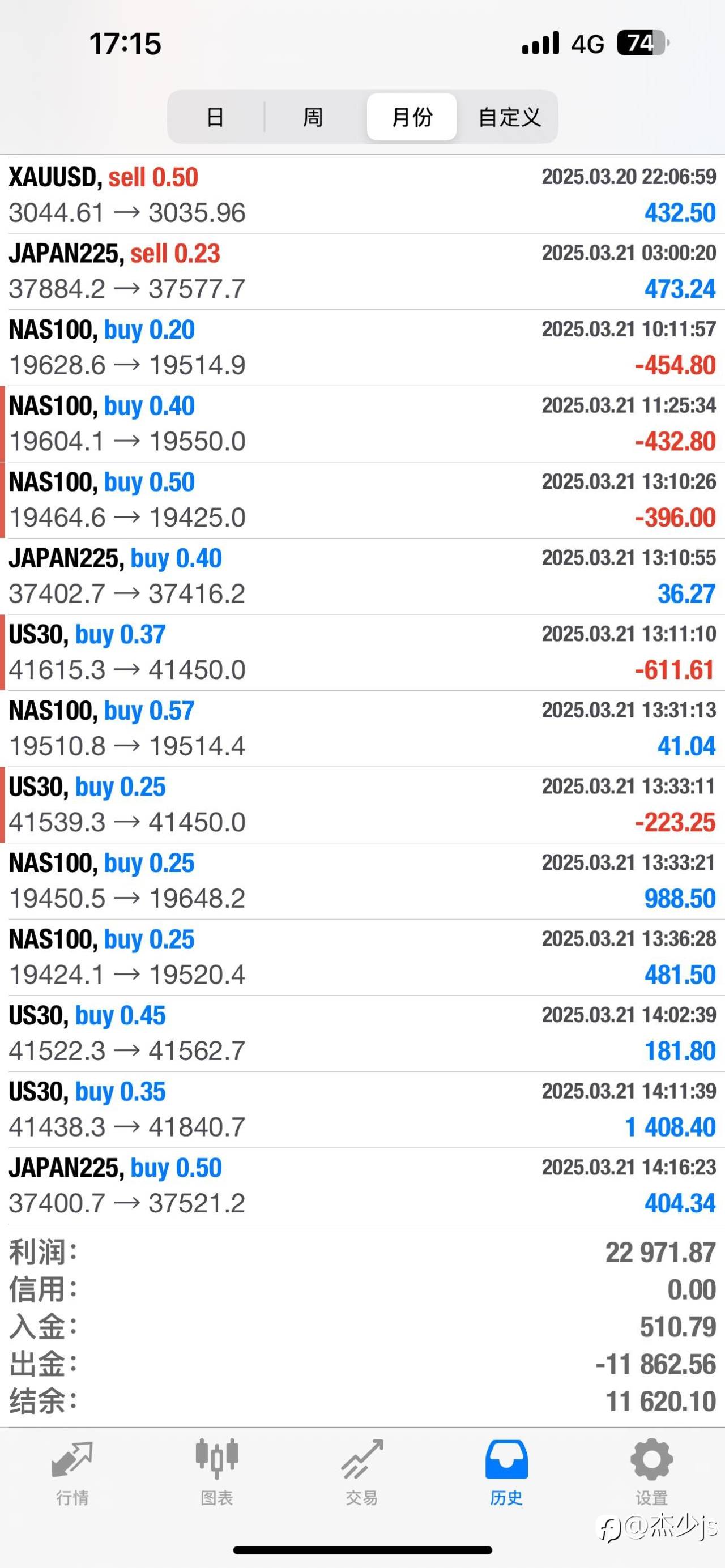This screenshot has height=1568, width=725.
Task: Open the JAPAN225 buy 0.50 trade
Action: tap(362, 1185)
